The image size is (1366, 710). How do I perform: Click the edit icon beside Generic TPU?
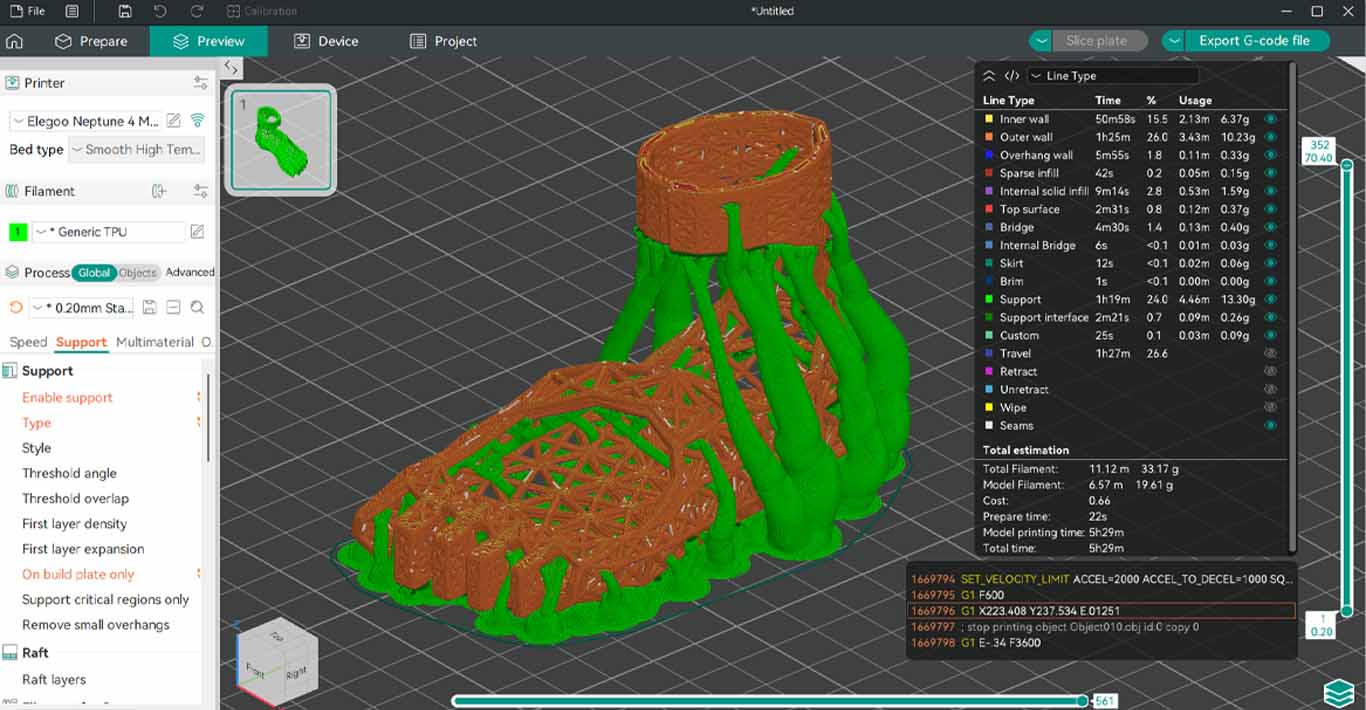click(x=197, y=232)
